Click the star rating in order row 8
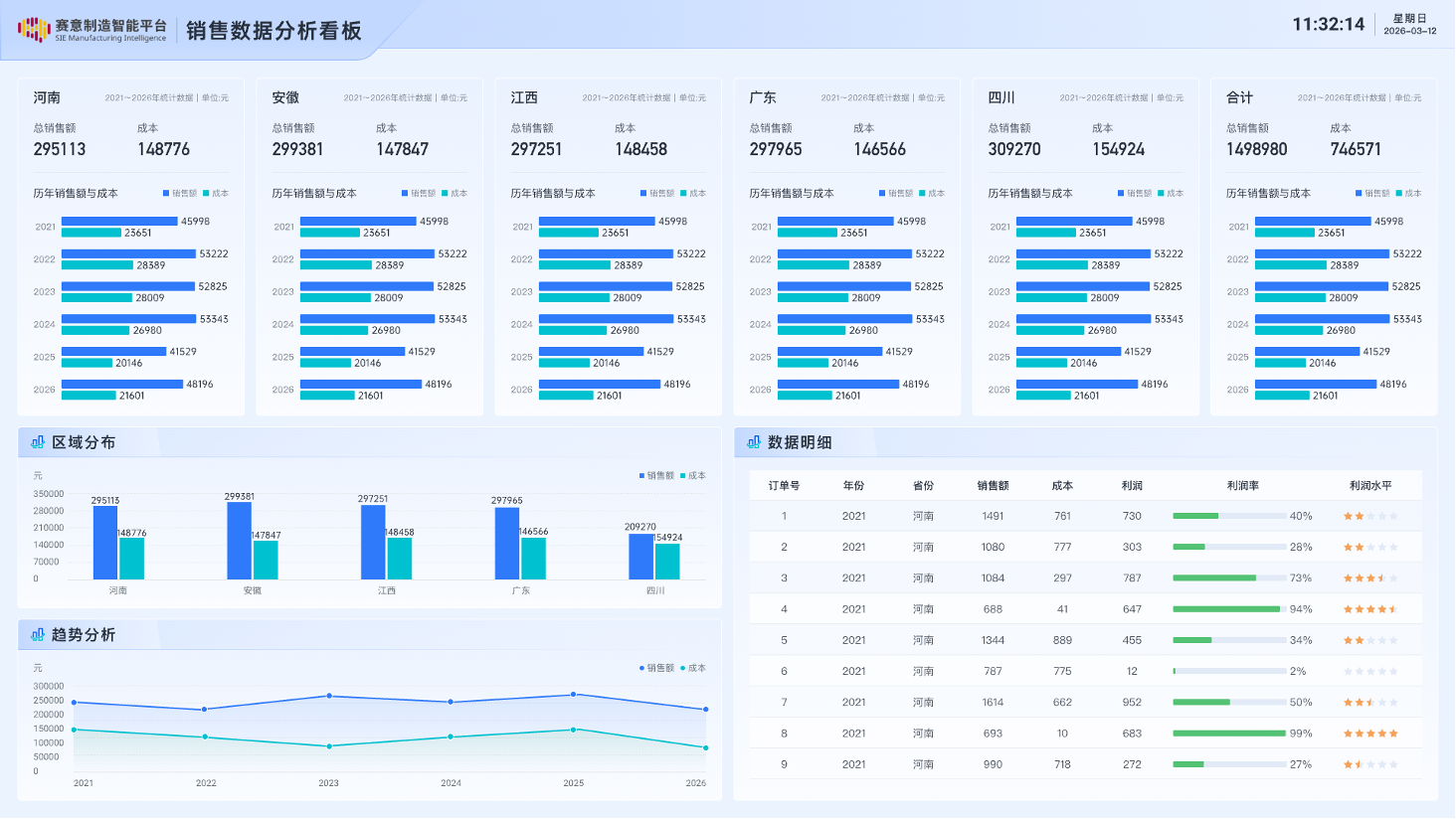The width and height of the screenshot is (1456, 819). click(x=1370, y=734)
